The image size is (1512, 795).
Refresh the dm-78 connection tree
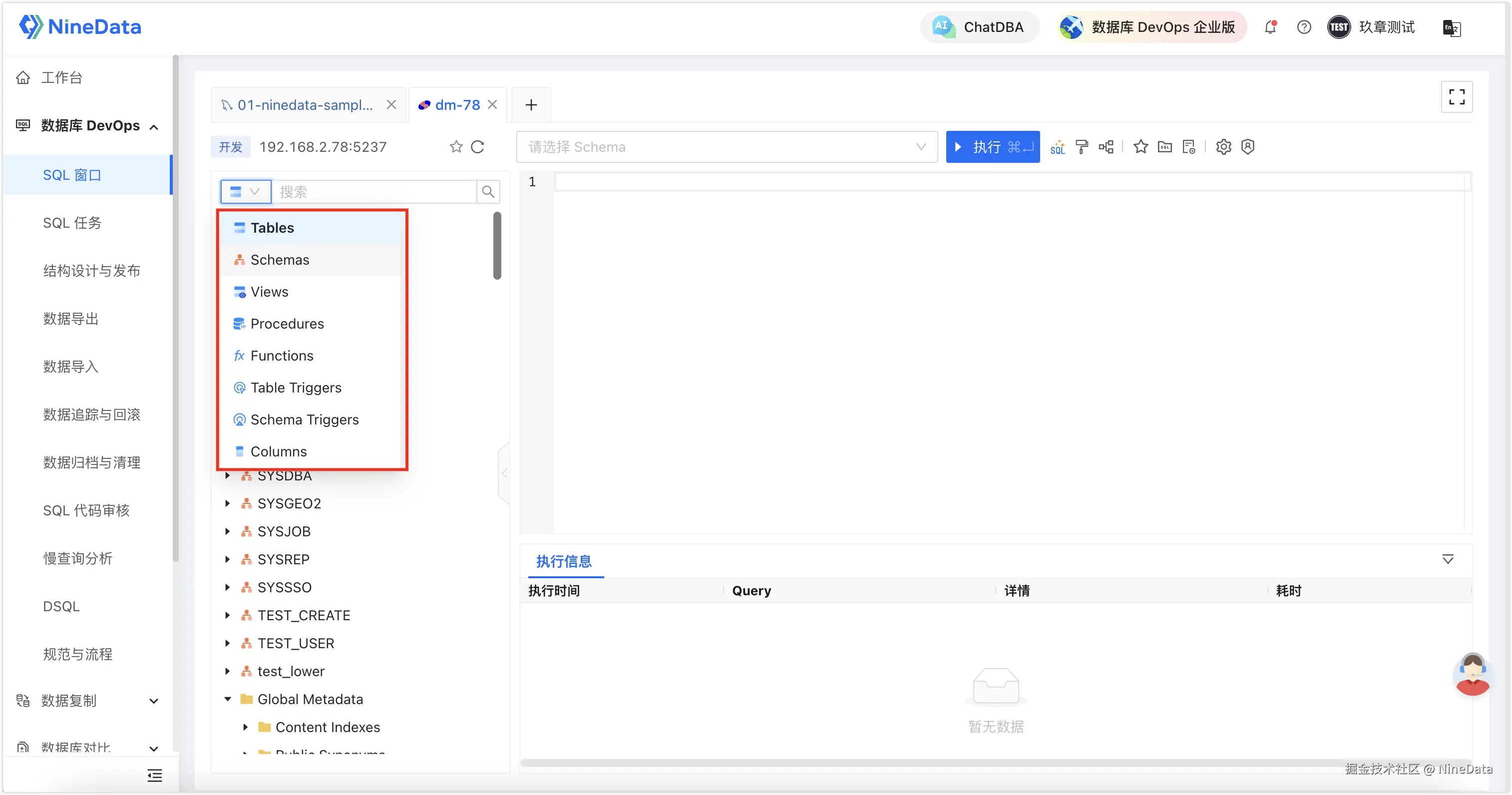click(478, 147)
